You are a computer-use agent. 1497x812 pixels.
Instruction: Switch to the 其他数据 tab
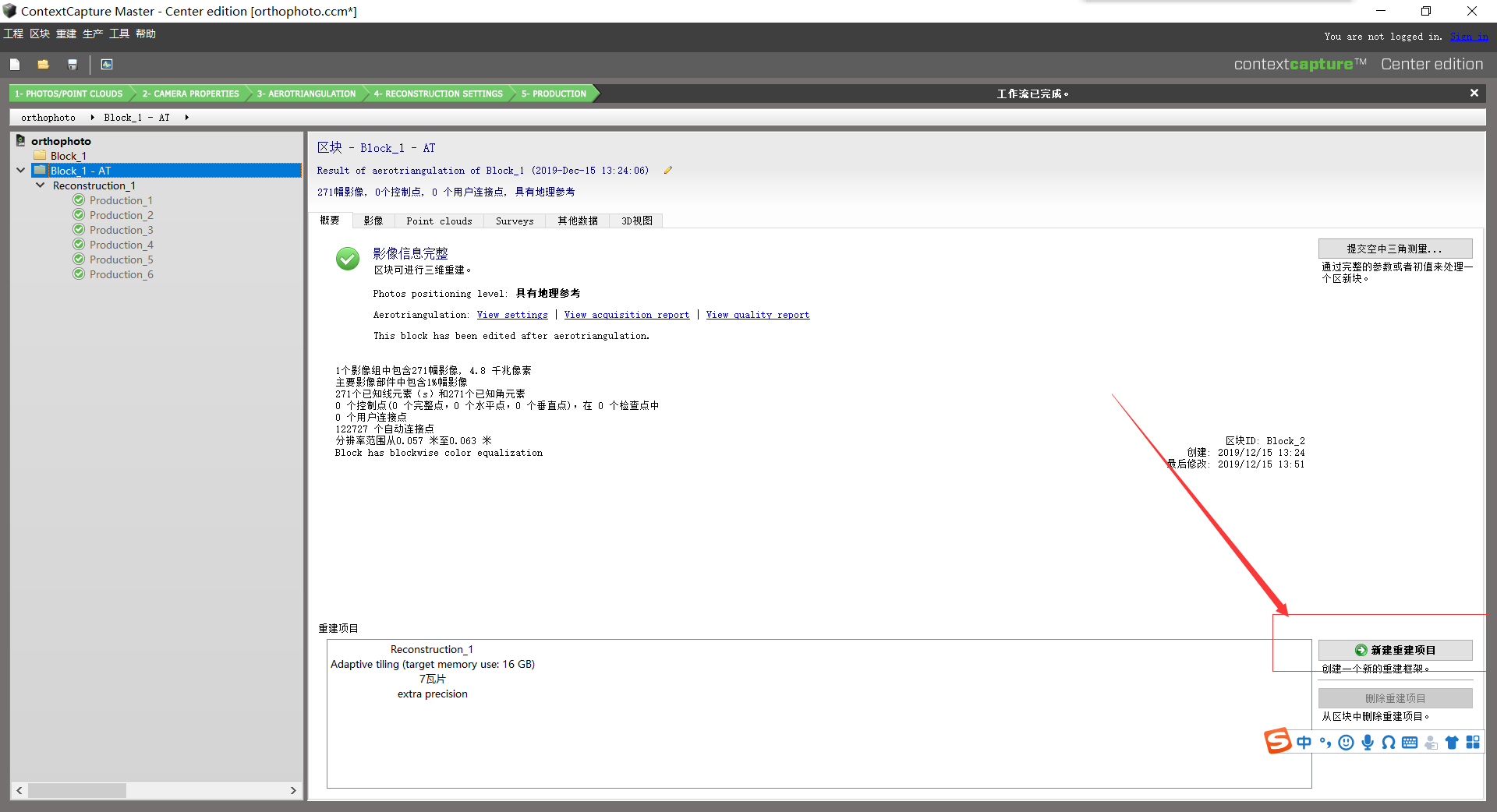(578, 221)
